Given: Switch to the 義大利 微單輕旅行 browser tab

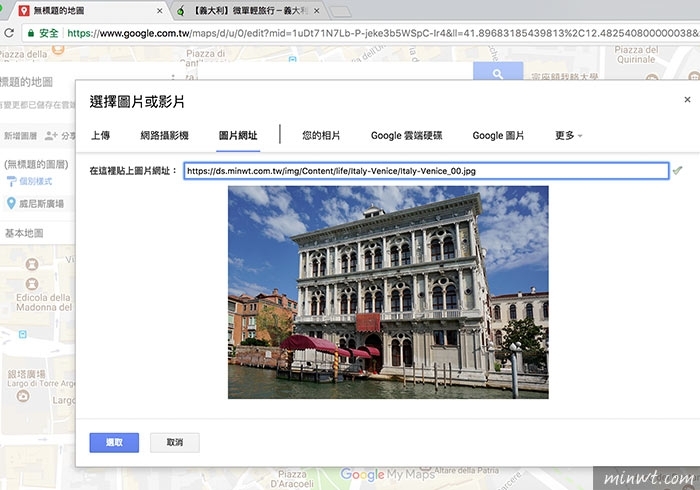Looking at the screenshot, I should click(250, 11).
